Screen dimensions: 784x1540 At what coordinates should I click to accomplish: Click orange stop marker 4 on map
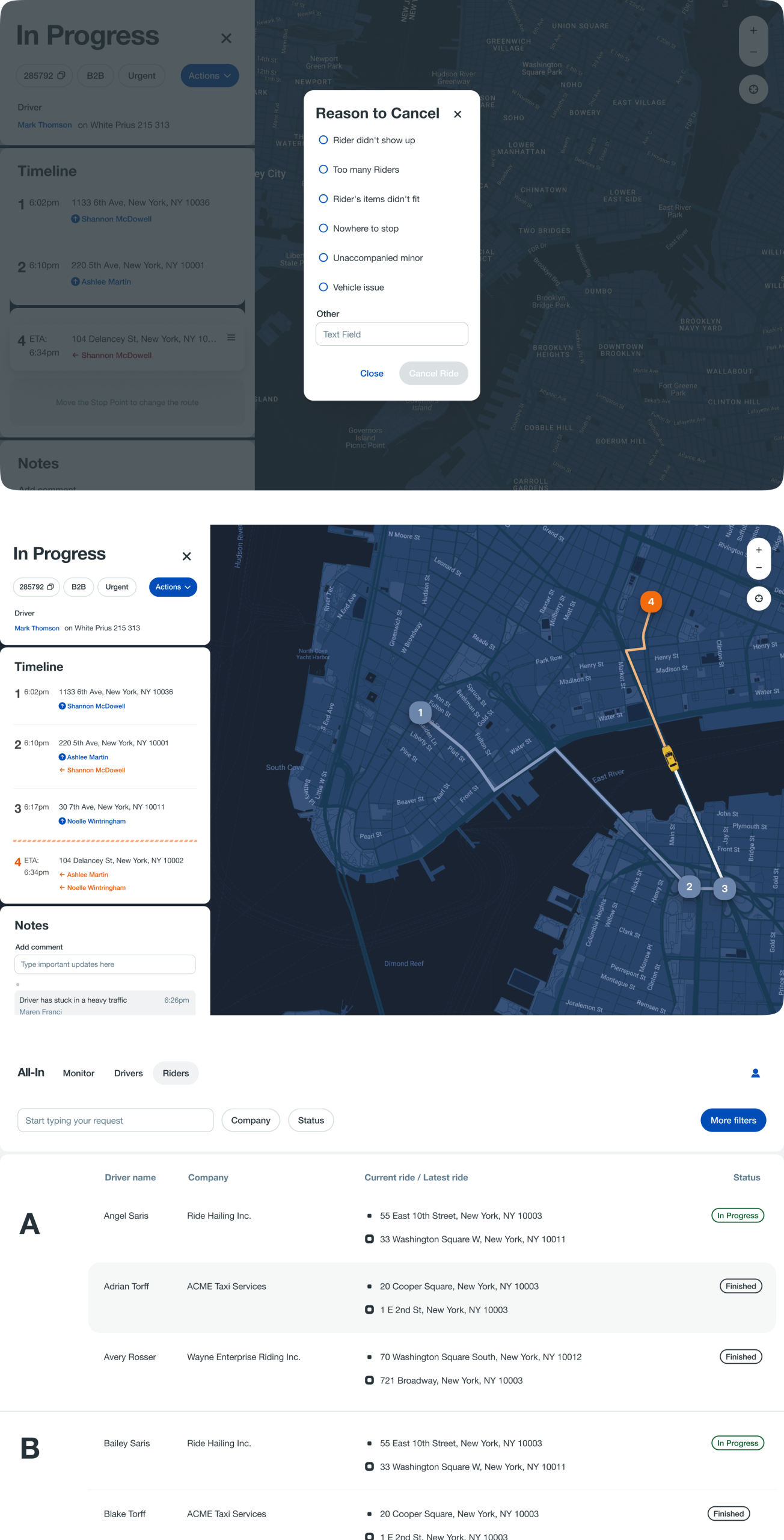651,602
